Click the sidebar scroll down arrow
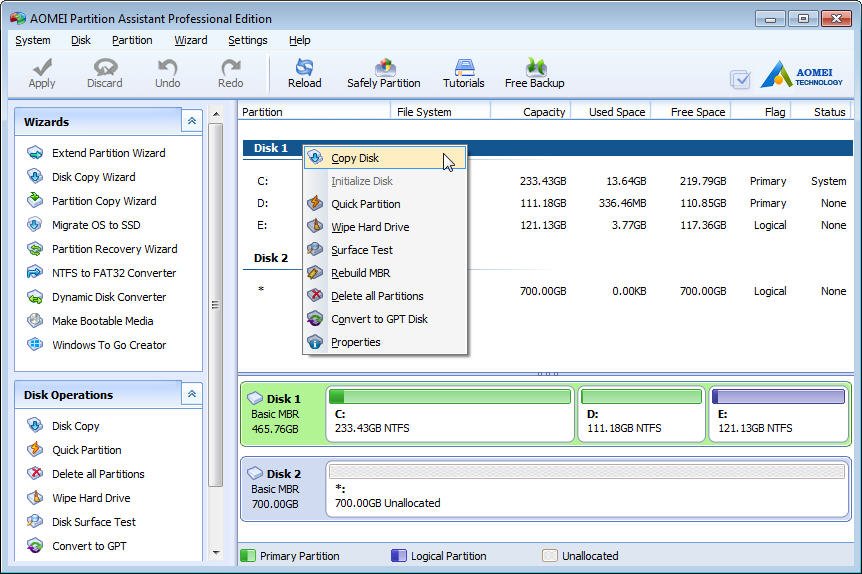The width and height of the screenshot is (862, 574). click(x=215, y=552)
